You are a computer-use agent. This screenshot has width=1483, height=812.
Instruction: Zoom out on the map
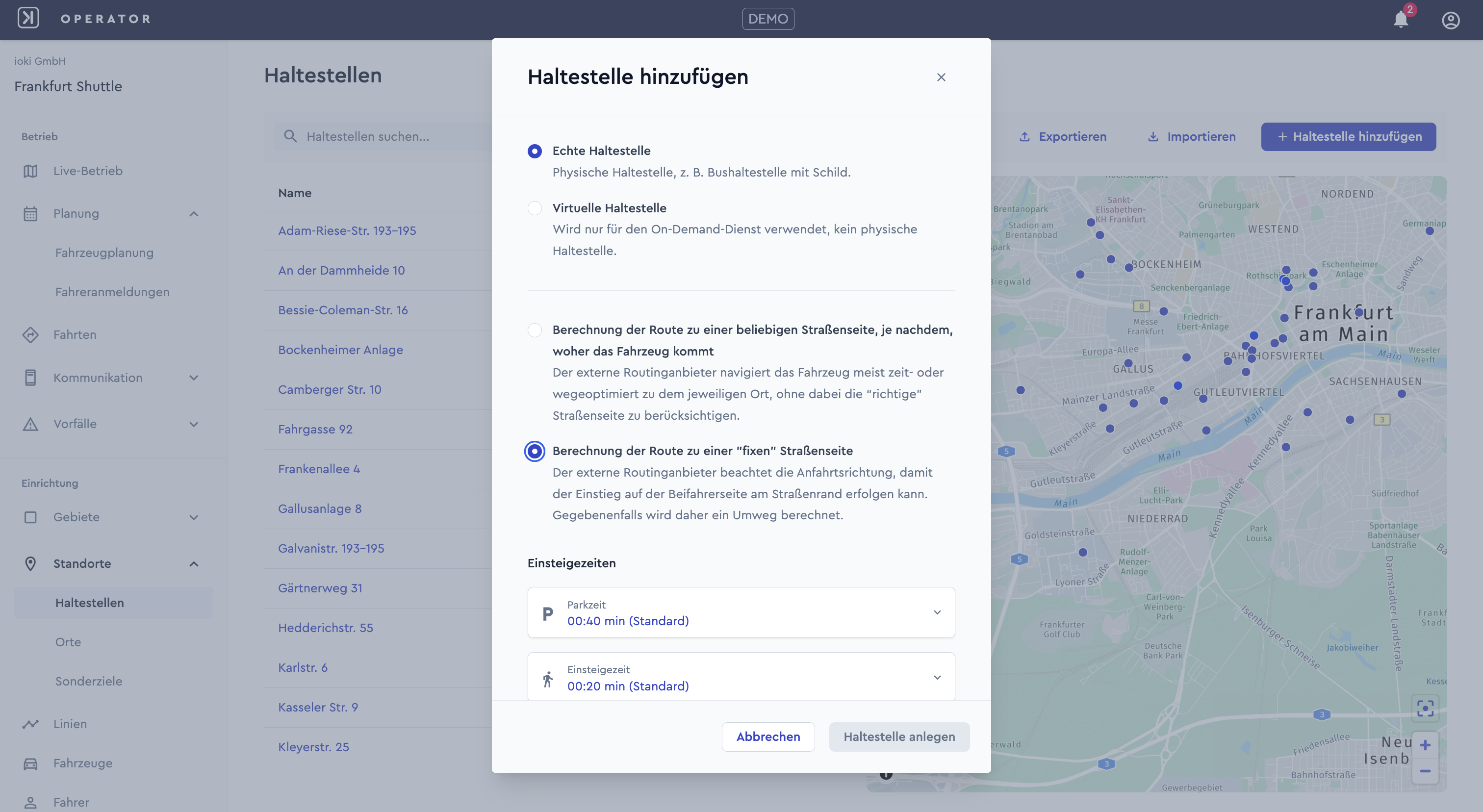1425,770
